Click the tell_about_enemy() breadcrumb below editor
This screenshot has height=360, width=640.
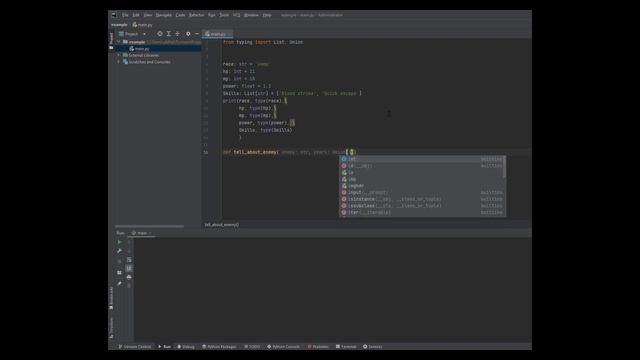coord(222,225)
